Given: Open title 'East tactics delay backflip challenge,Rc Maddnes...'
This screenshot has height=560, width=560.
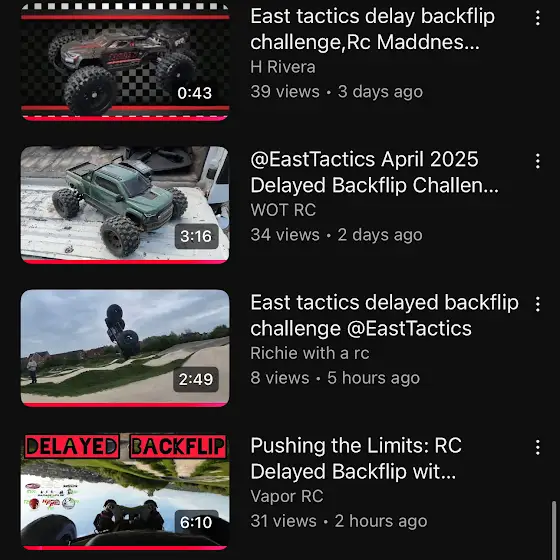Looking at the screenshot, I should 372,29.
